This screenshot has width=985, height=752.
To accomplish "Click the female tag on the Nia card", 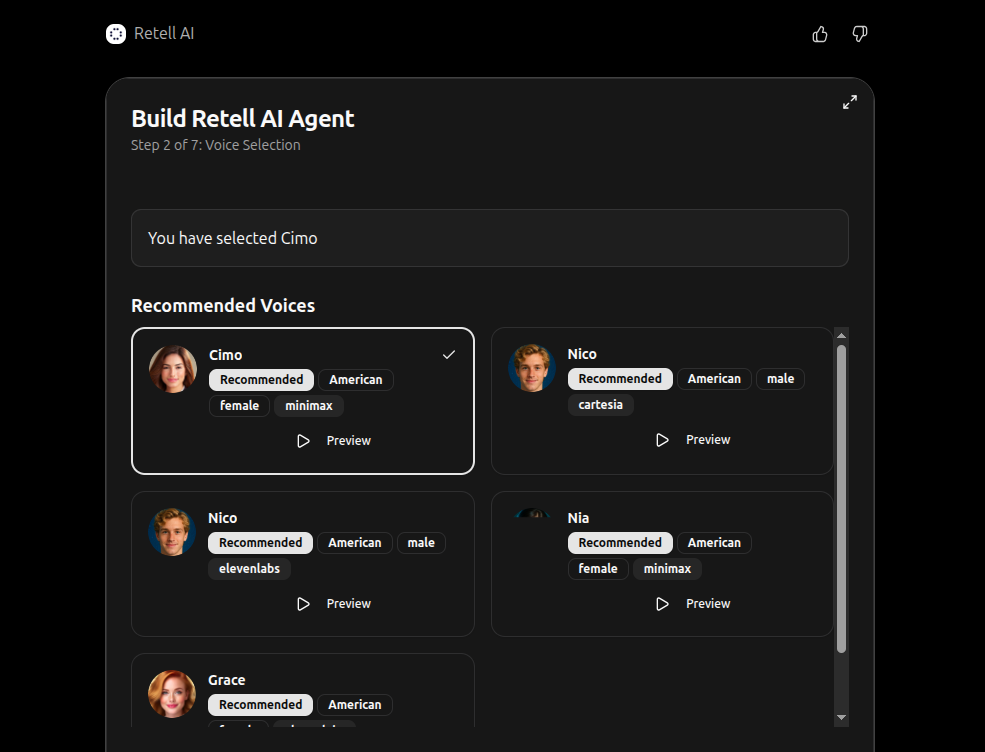I will tap(598, 569).
